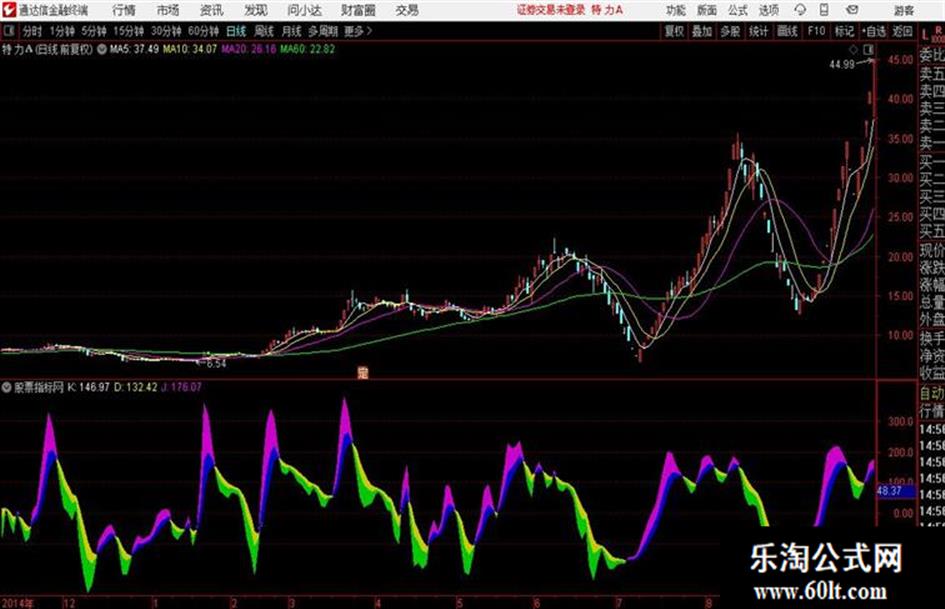Open the 交易 menu

407,10
